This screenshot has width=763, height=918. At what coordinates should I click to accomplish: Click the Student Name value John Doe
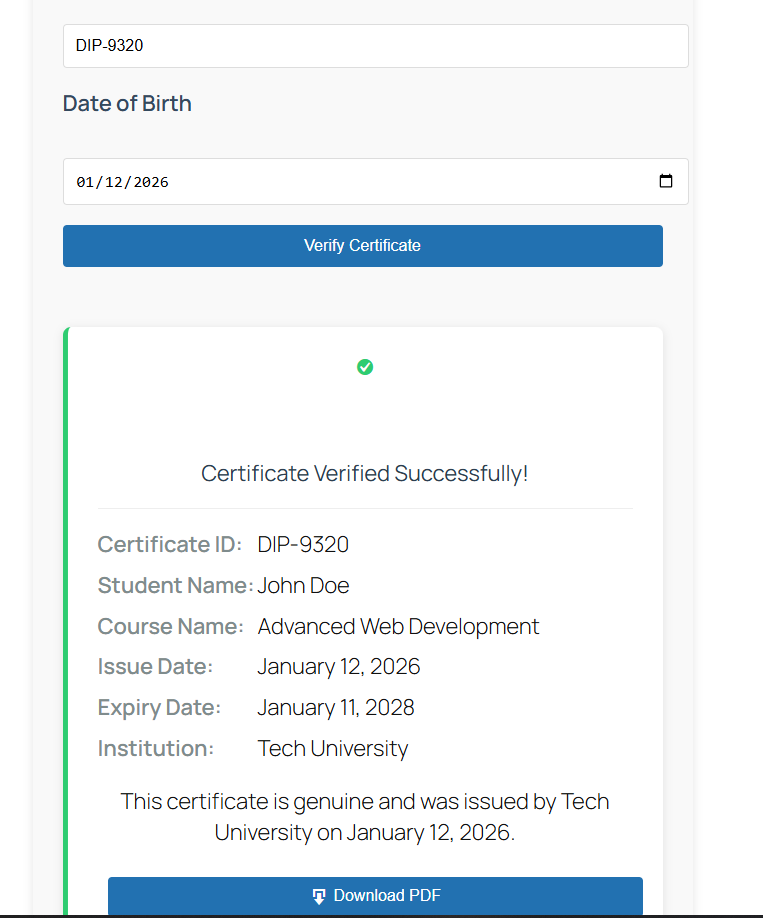303,585
